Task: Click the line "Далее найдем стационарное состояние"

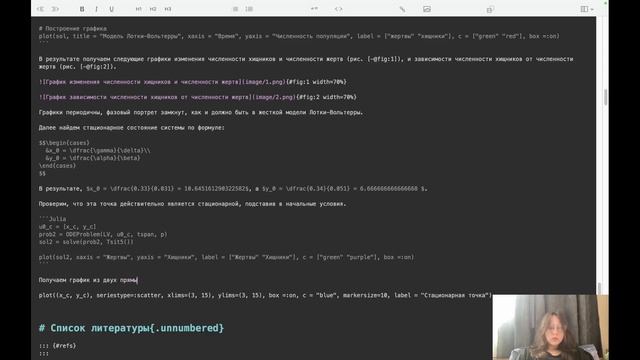Action: [x=131, y=128]
